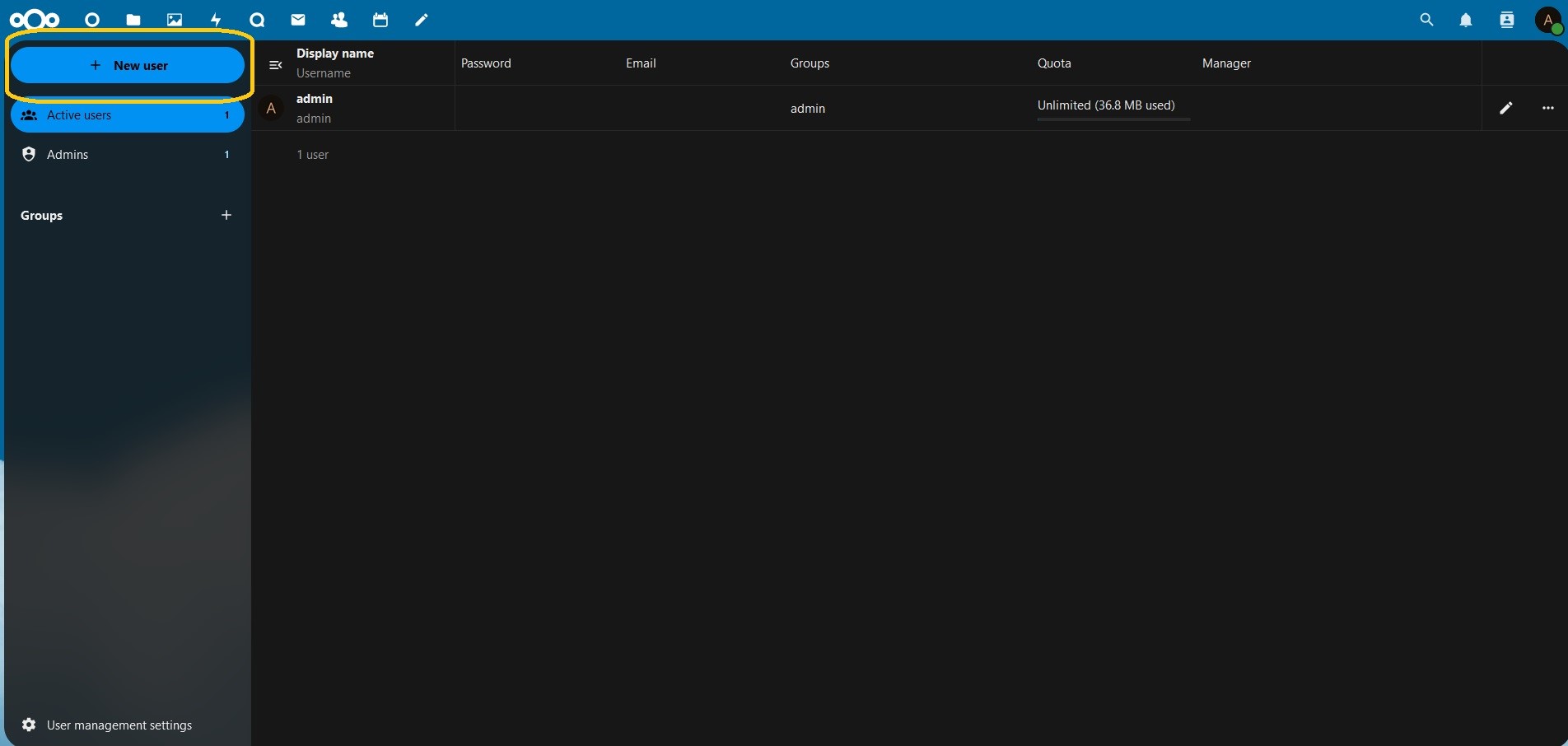Open the Calendar app
This screenshot has width=1568, height=746.
point(380,20)
